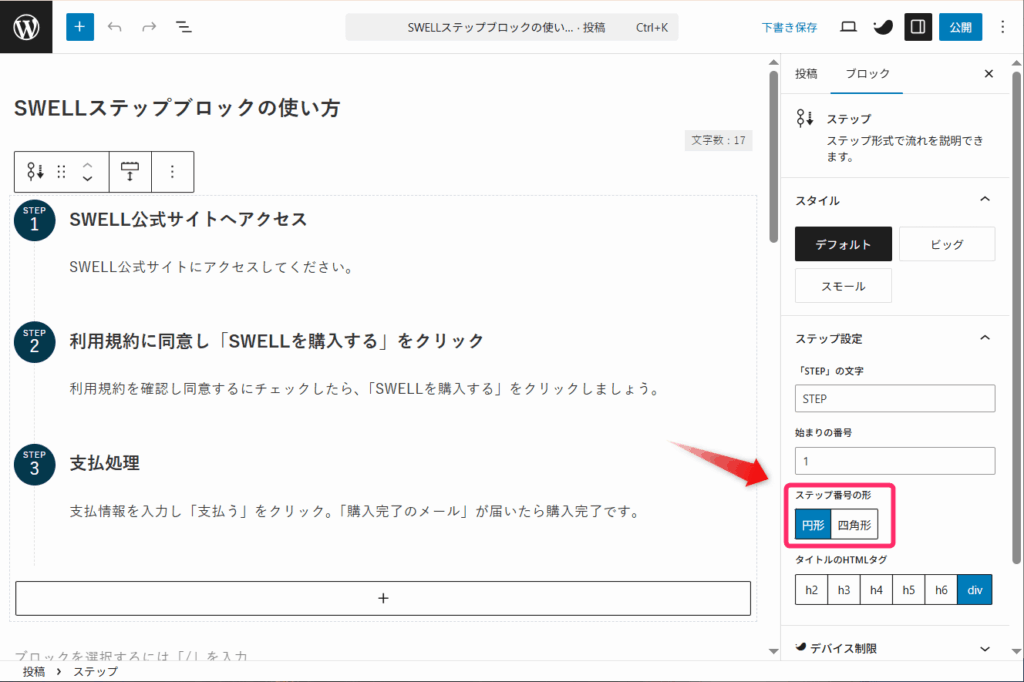Click the 下書き保存 link
This screenshot has height=682, width=1024.
click(x=789, y=27)
